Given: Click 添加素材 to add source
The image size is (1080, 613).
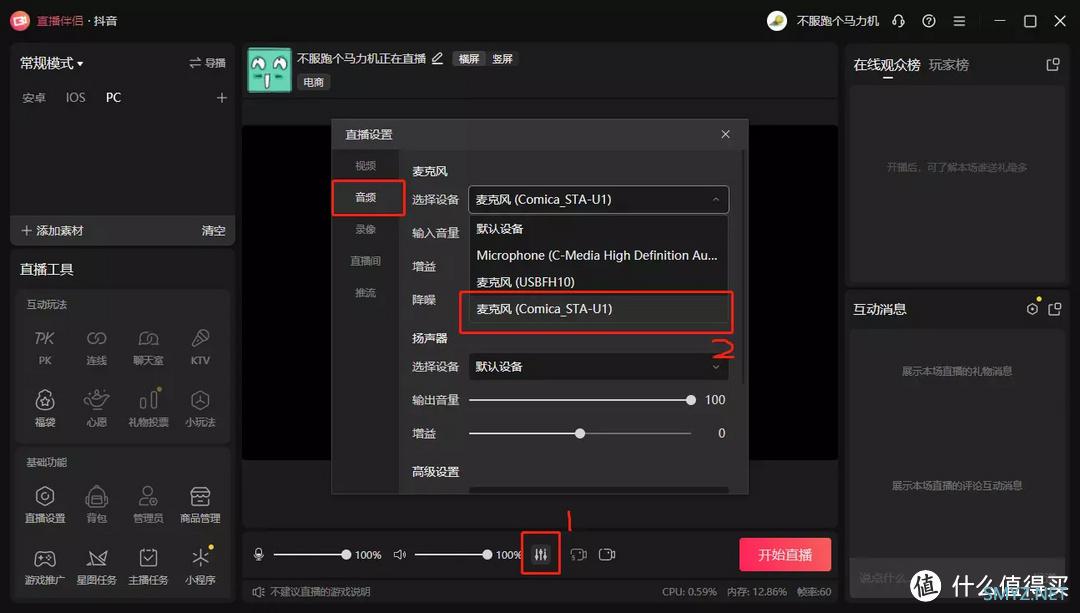Looking at the screenshot, I should click(x=52, y=231).
